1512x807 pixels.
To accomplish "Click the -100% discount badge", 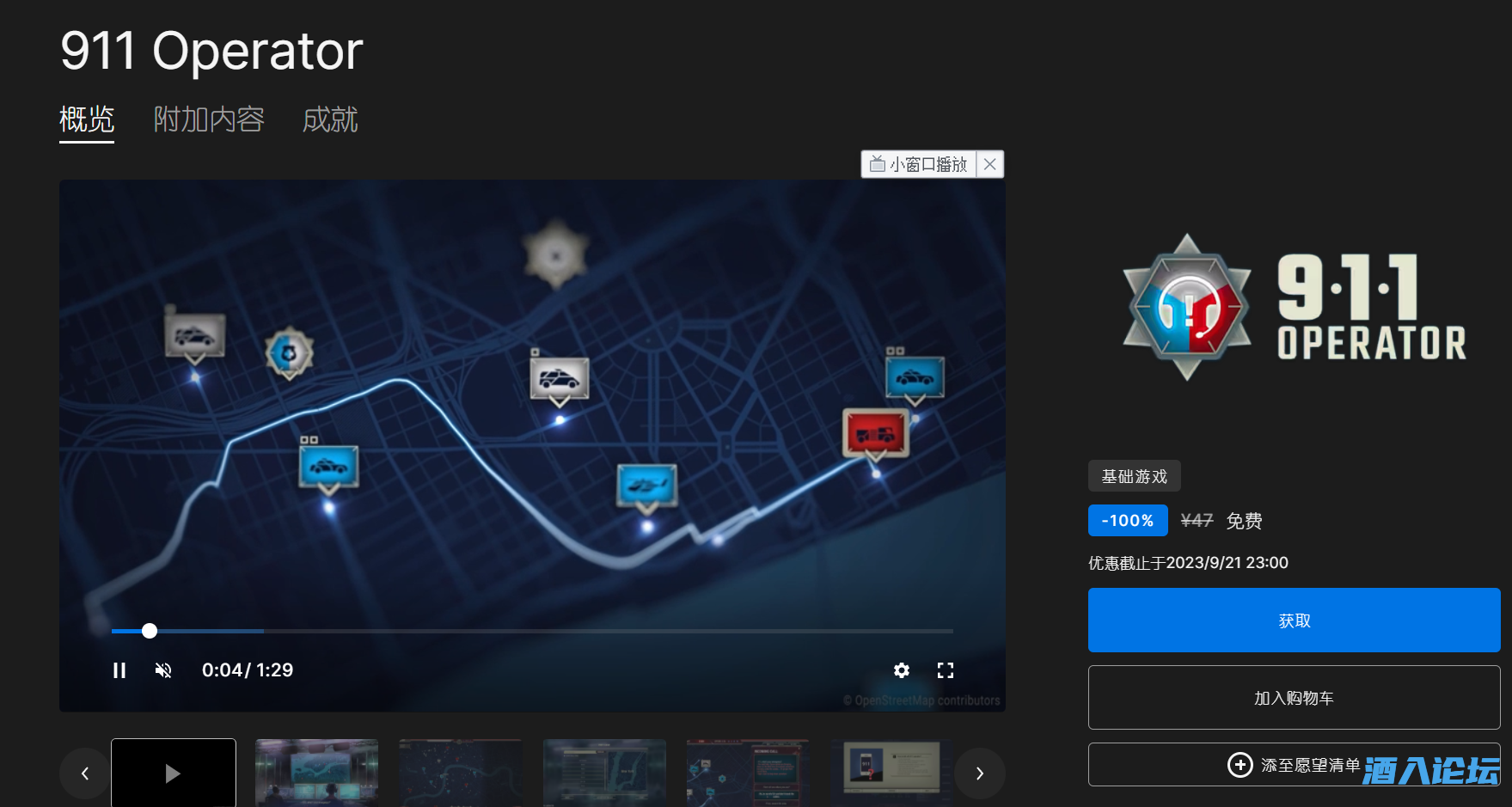I will click(1128, 521).
